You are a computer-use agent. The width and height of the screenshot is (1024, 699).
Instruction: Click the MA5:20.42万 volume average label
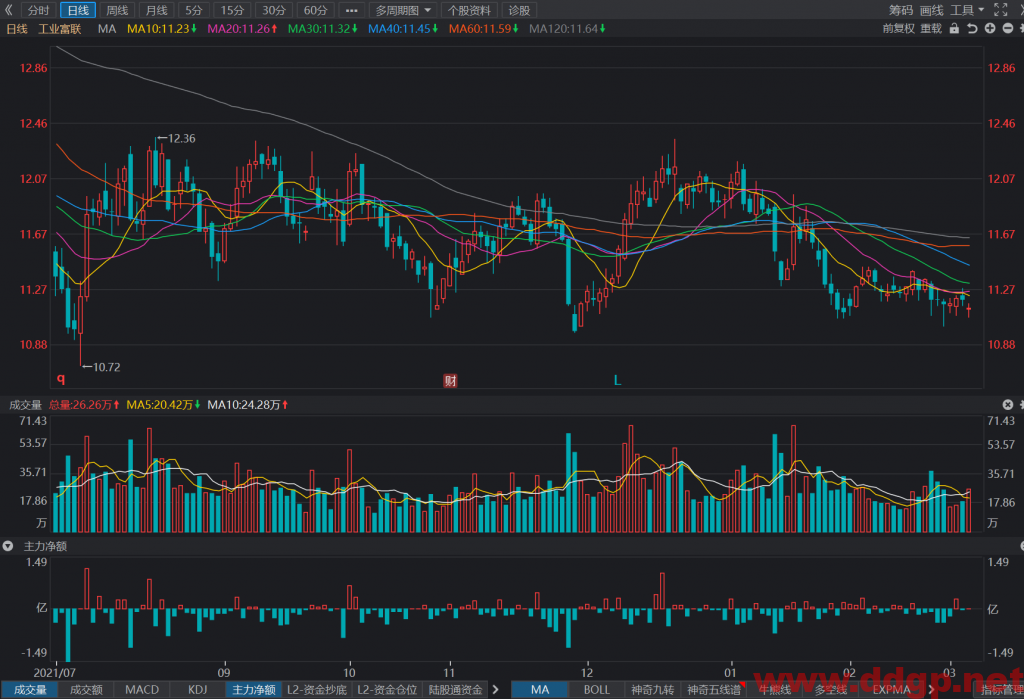coord(163,405)
